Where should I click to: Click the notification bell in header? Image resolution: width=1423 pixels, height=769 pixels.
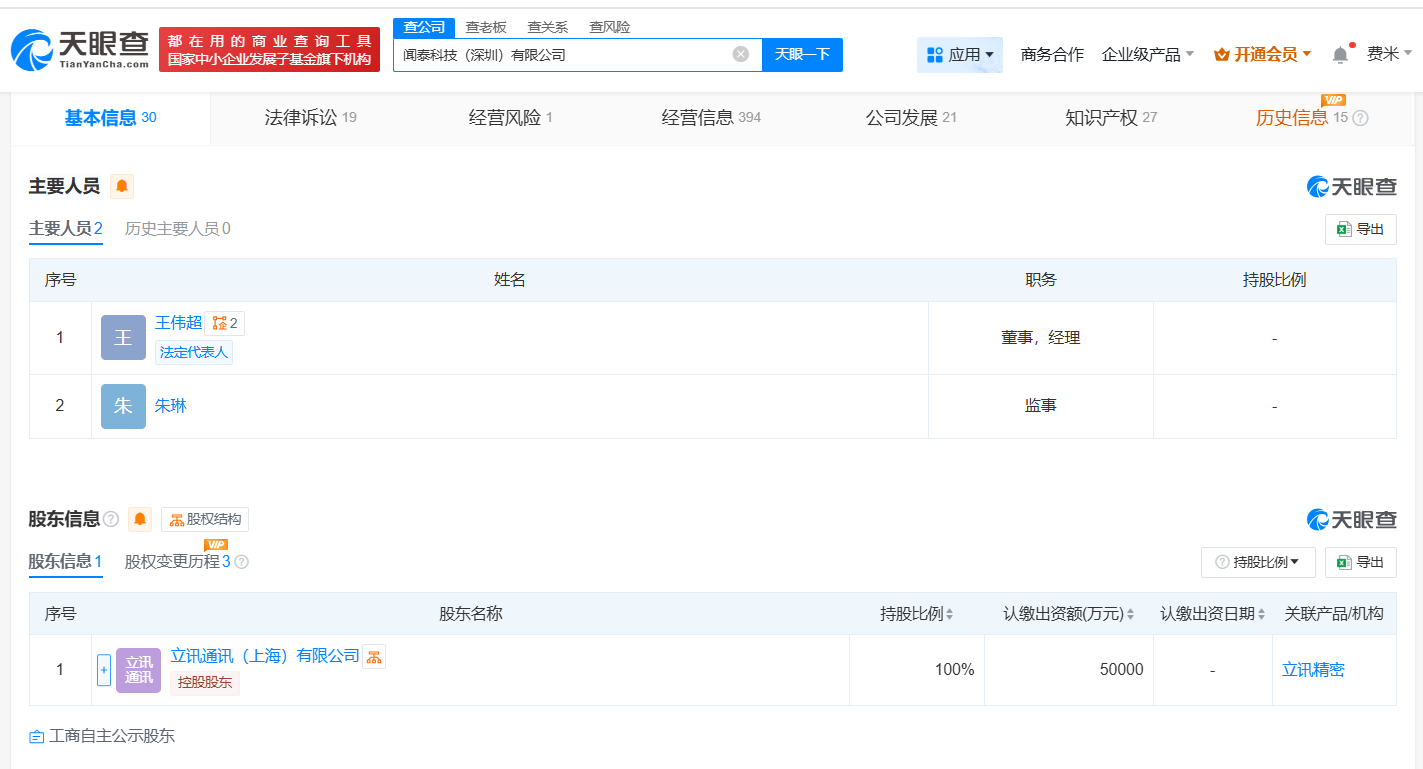(x=1340, y=55)
